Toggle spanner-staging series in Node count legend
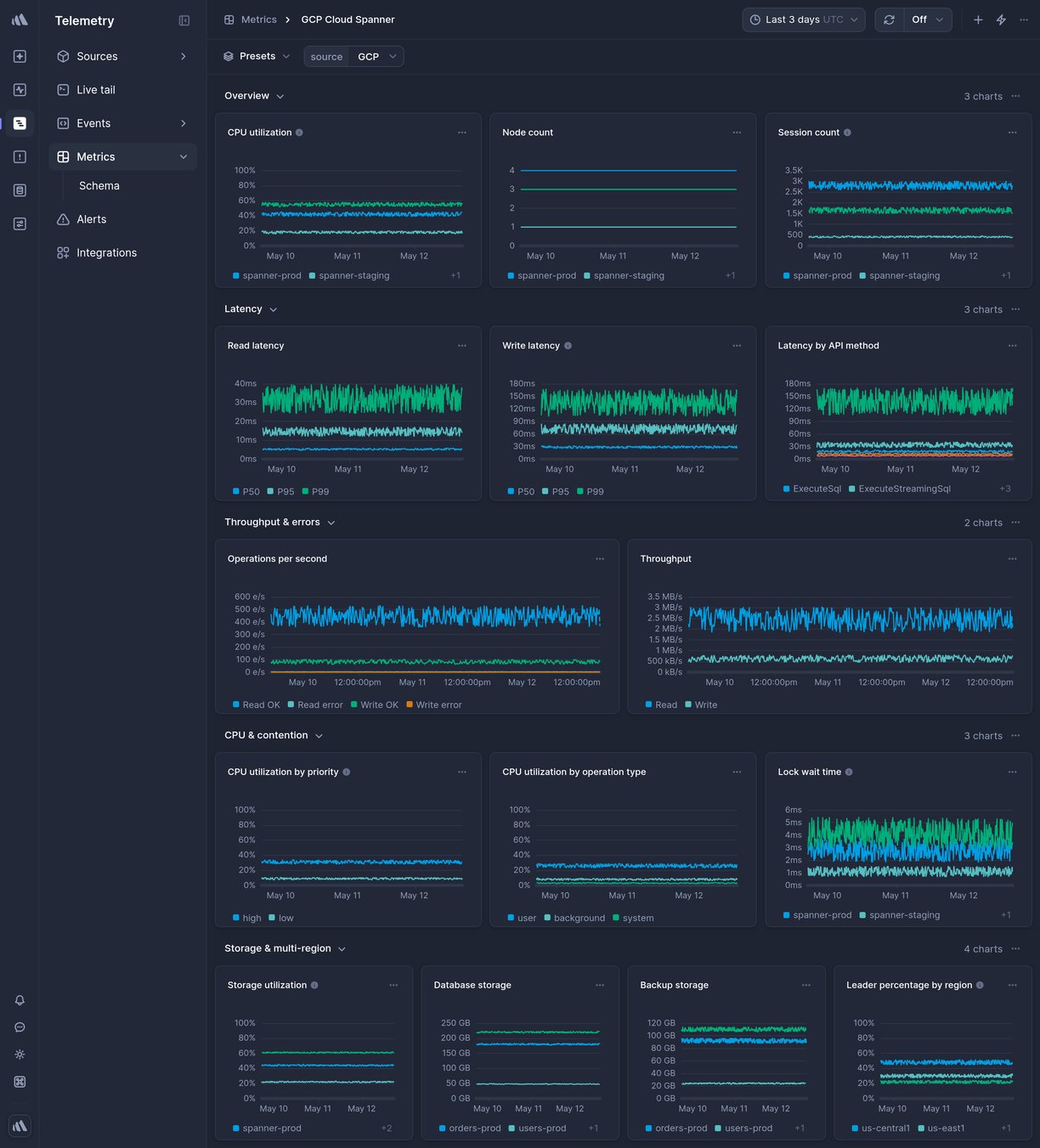Screen dimensions: 1040x1148 click(x=625, y=275)
